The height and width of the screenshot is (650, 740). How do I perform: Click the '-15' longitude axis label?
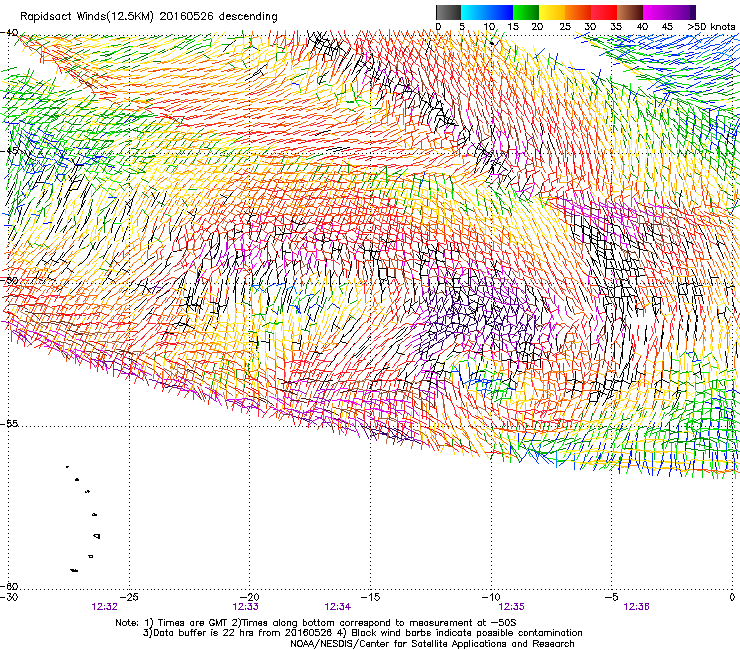[x=370, y=597]
